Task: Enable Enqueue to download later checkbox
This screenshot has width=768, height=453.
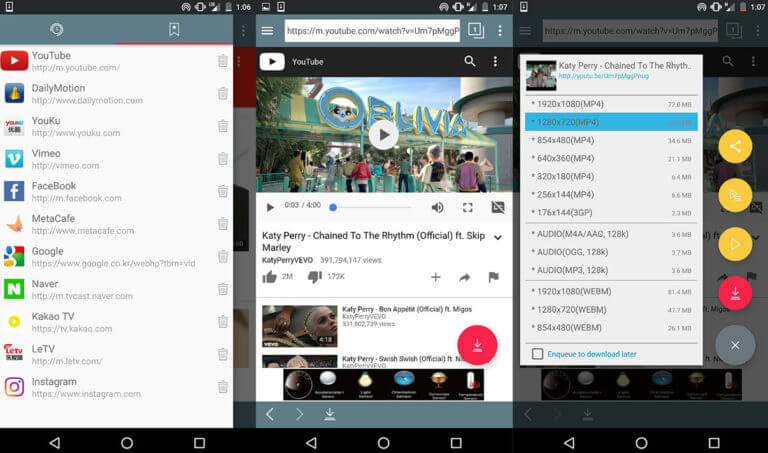Action: pos(538,354)
